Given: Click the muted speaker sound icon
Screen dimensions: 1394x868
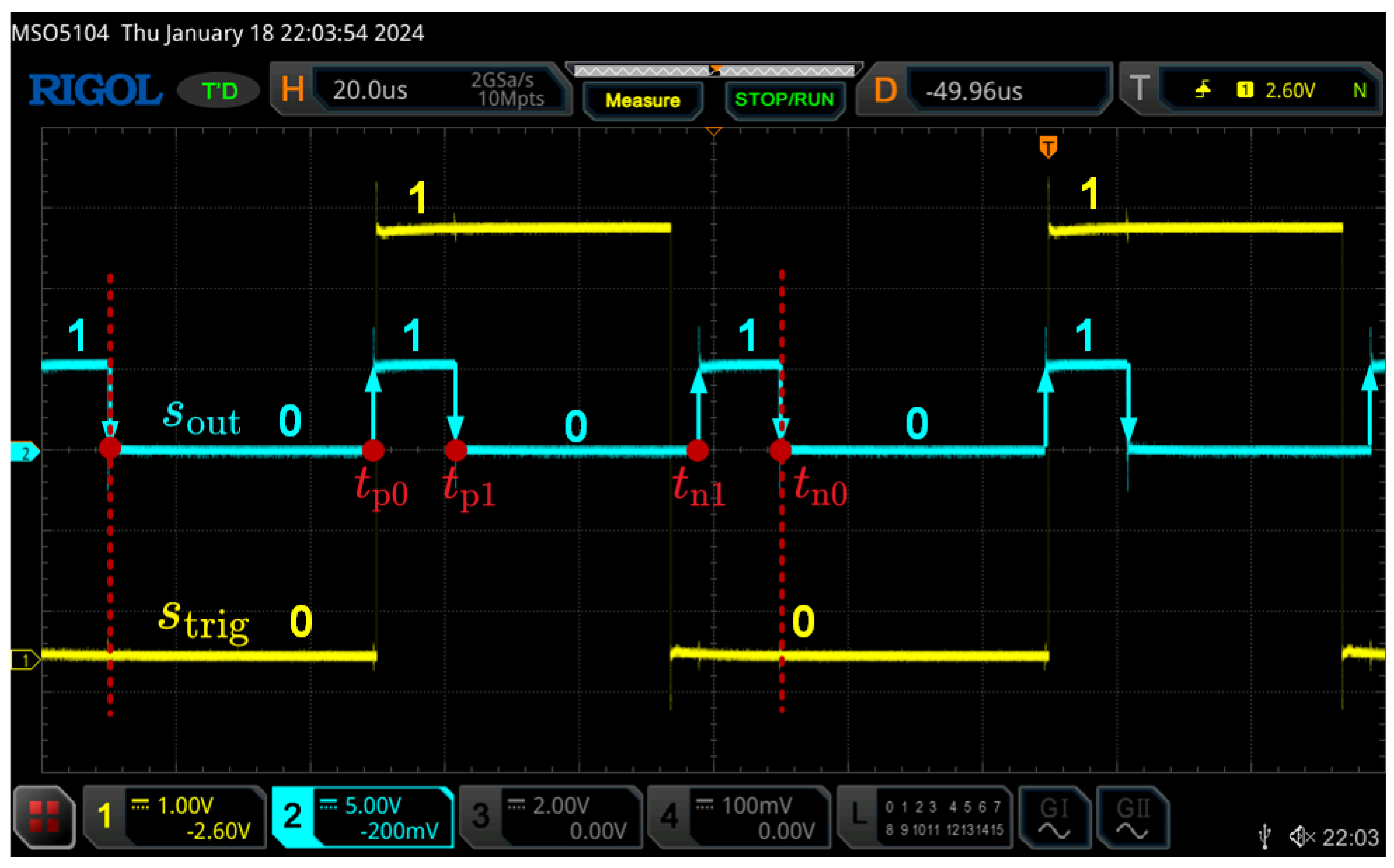Looking at the screenshot, I should pos(1301,836).
